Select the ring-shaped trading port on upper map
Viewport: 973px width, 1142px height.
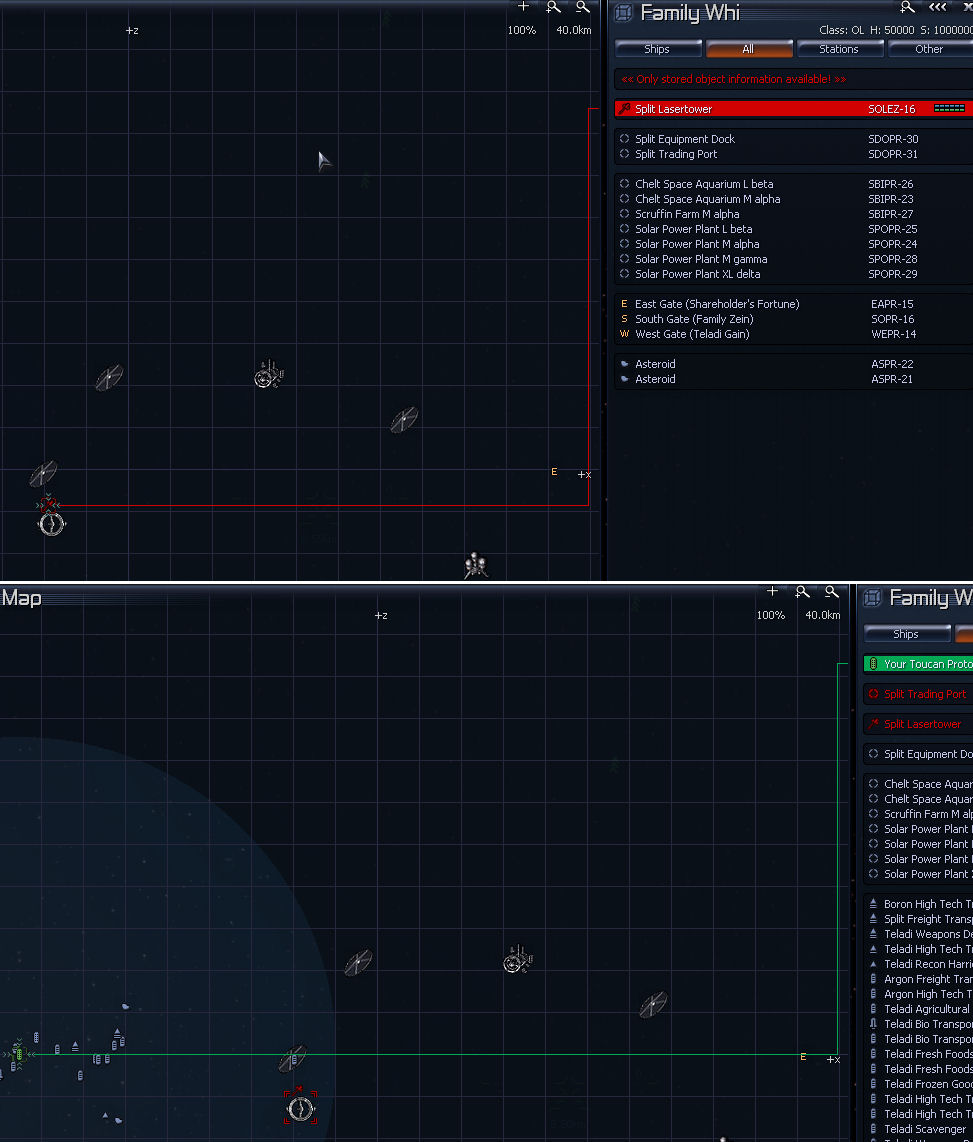(51, 523)
